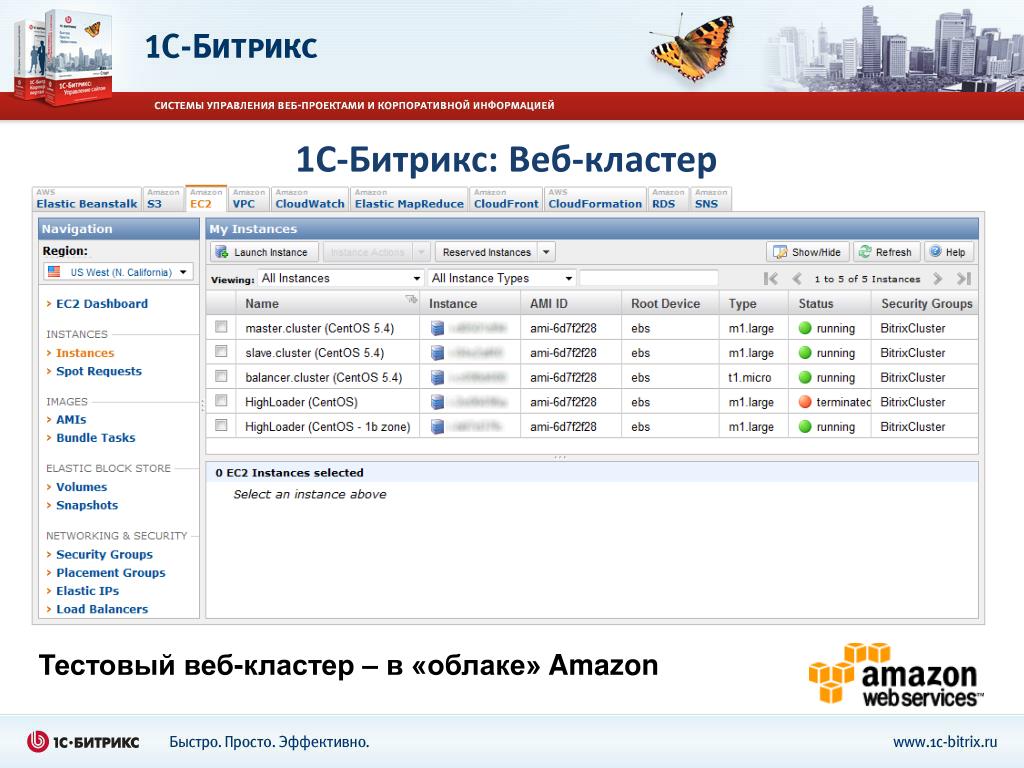Image resolution: width=1024 pixels, height=768 pixels.
Task: Open Security Groups in the navigation
Action: [104, 554]
